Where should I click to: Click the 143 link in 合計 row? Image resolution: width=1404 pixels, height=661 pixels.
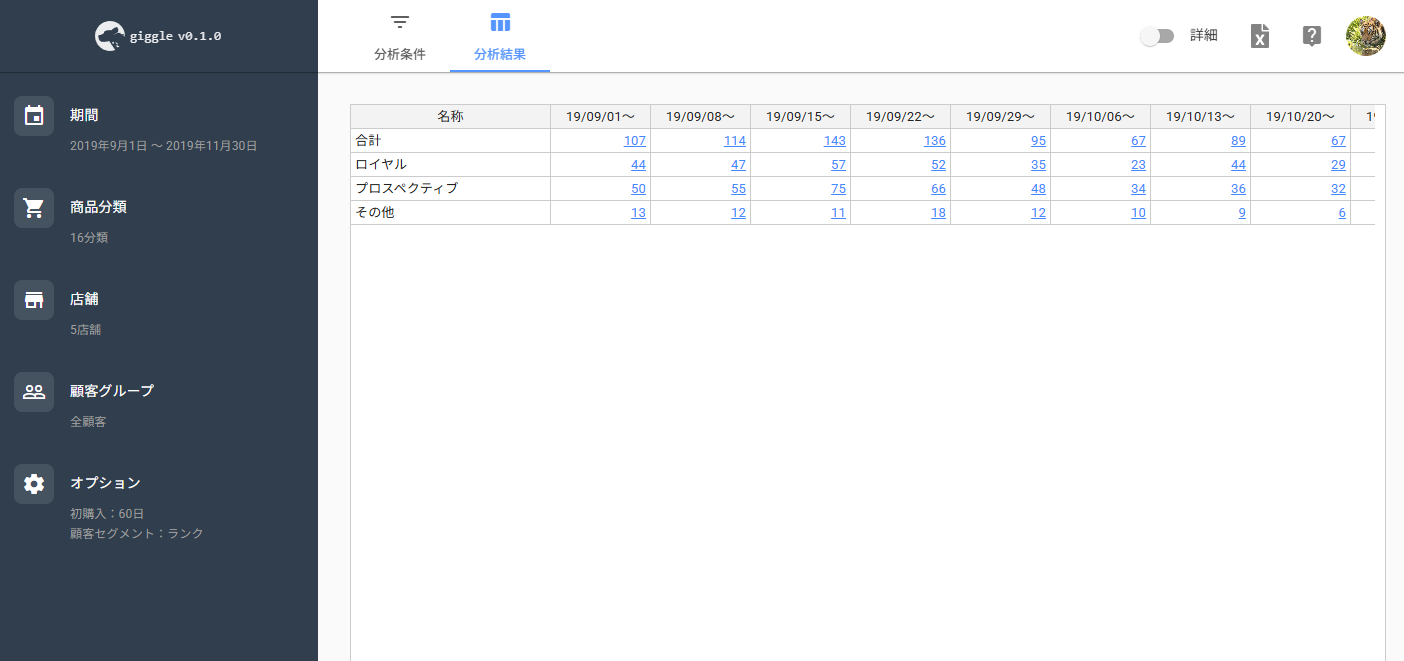pos(835,141)
